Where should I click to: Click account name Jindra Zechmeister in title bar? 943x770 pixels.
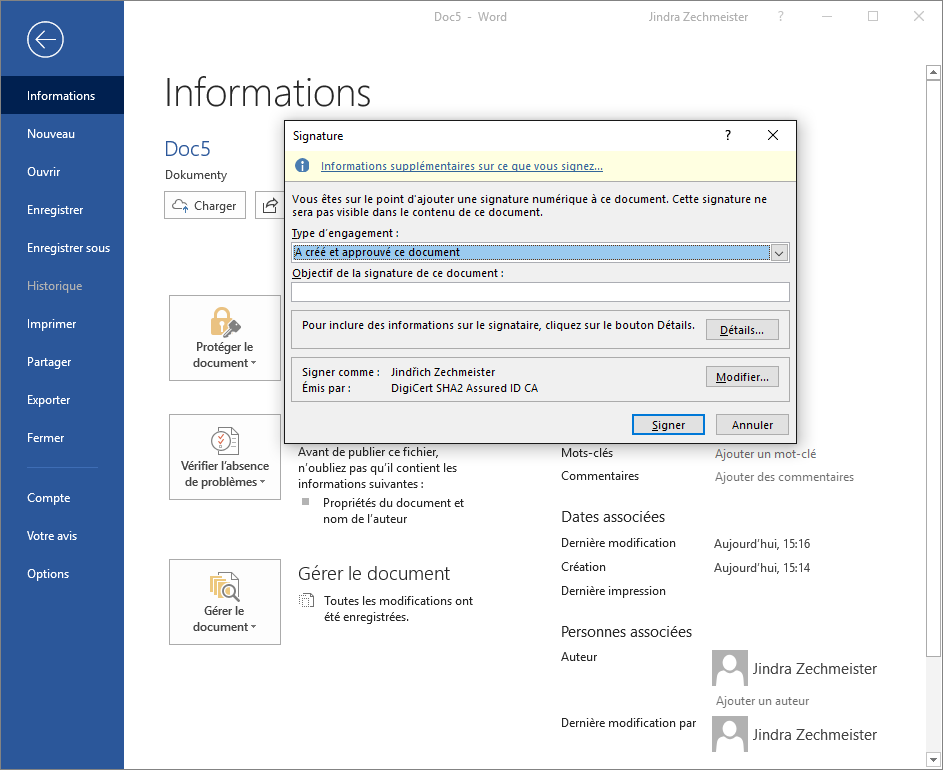(x=698, y=17)
